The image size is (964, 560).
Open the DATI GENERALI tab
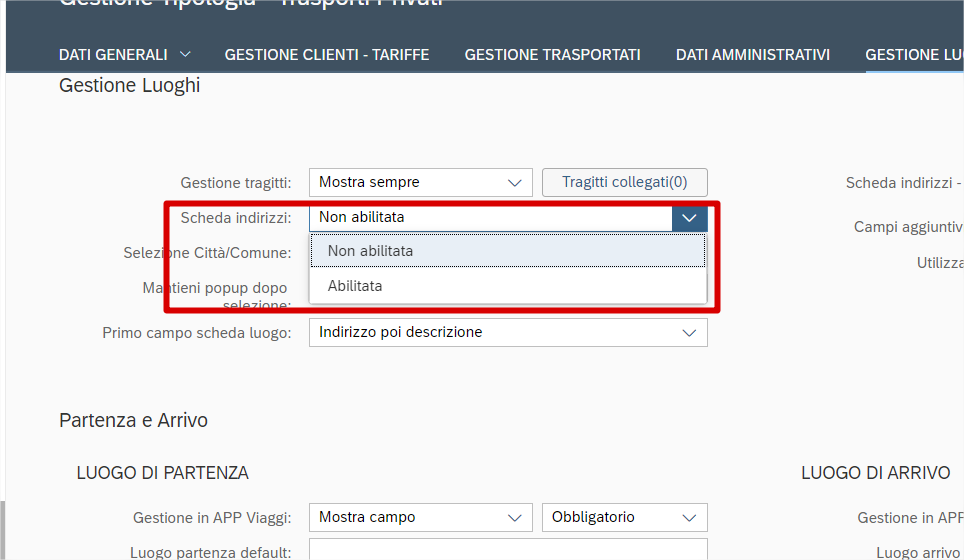[x=113, y=54]
